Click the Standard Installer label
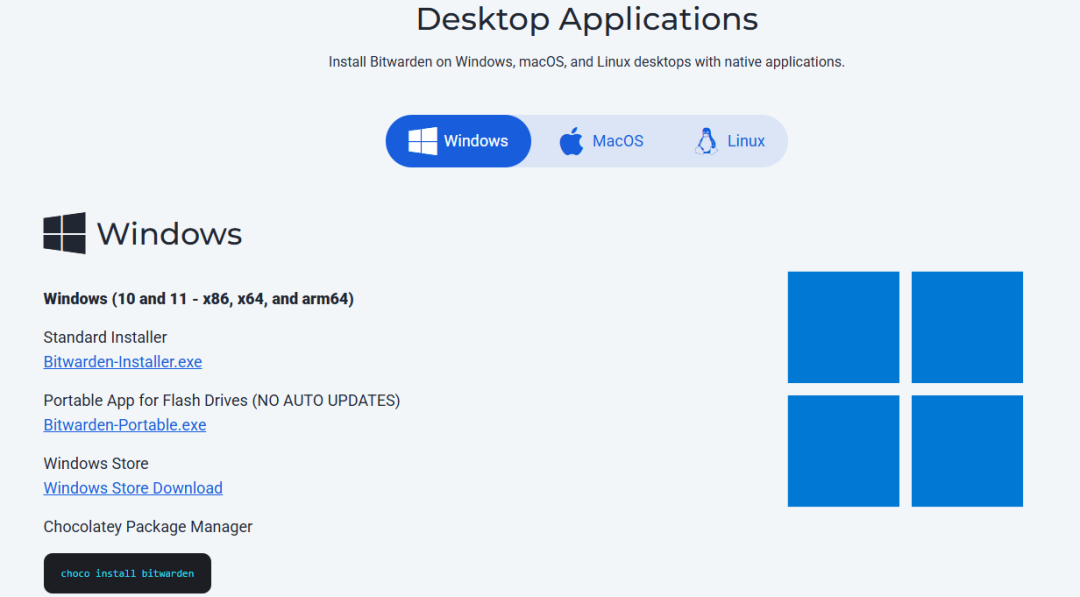1080x597 pixels. pyautogui.click(x=105, y=338)
